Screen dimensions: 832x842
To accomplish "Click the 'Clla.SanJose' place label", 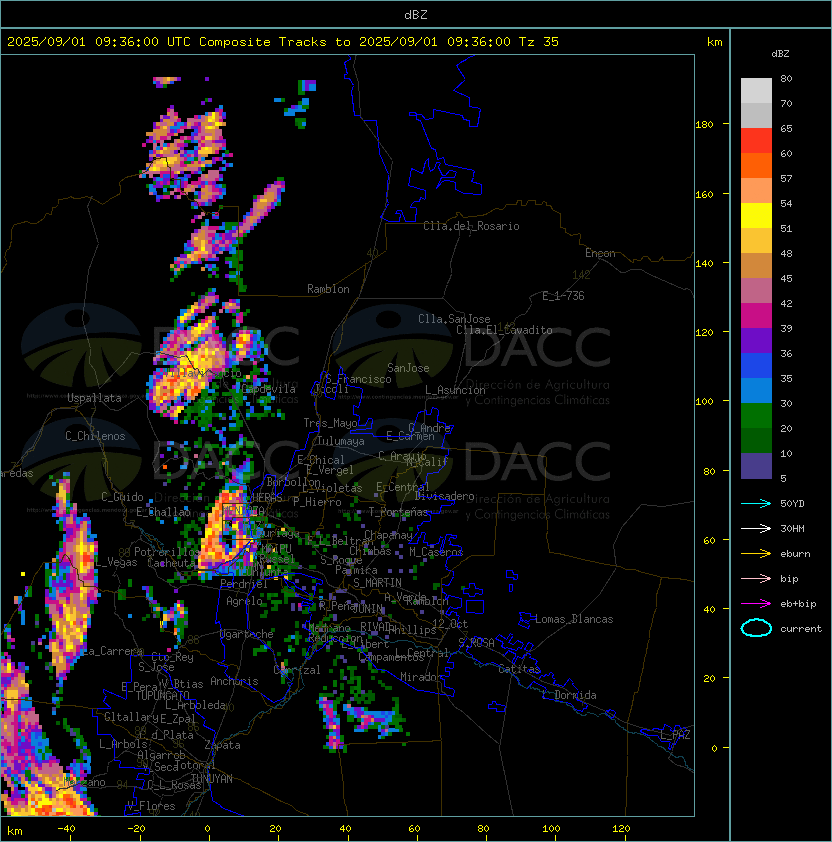I will pyautogui.click(x=454, y=319).
